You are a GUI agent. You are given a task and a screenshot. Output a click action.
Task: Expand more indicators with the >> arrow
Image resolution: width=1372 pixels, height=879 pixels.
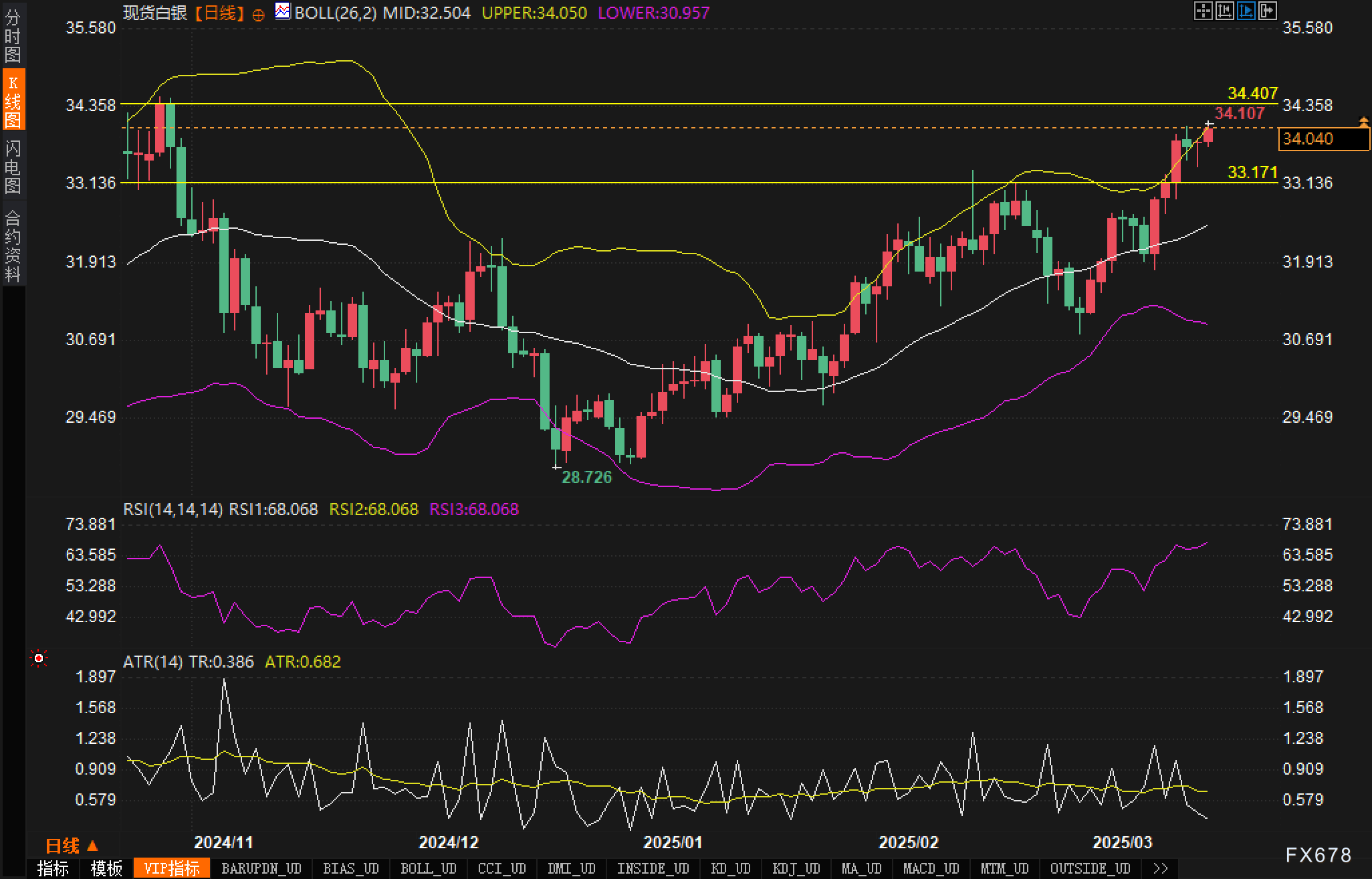click(1161, 868)
